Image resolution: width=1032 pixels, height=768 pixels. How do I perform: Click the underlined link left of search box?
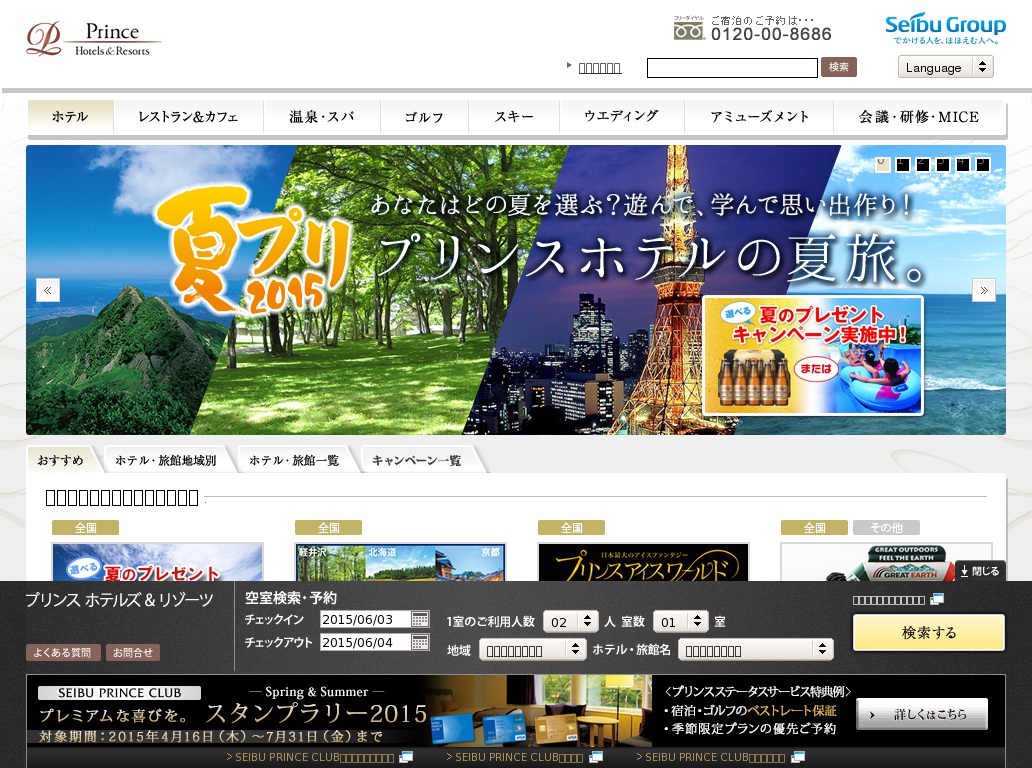[600, 68]
